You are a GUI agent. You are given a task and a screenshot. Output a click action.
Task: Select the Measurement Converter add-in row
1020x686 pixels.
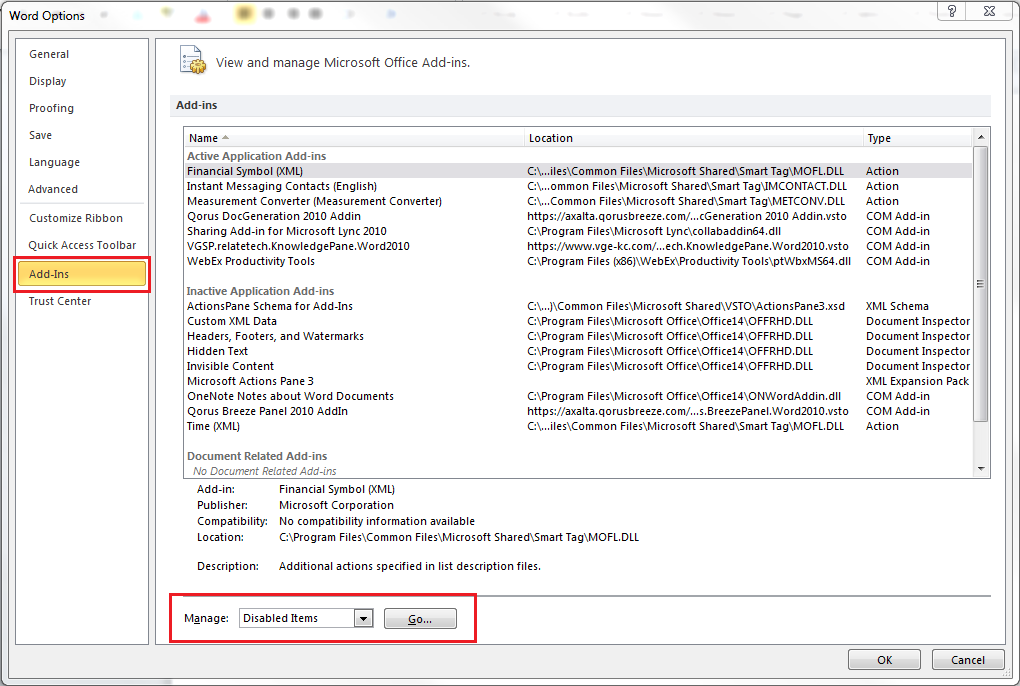[578, 201]
